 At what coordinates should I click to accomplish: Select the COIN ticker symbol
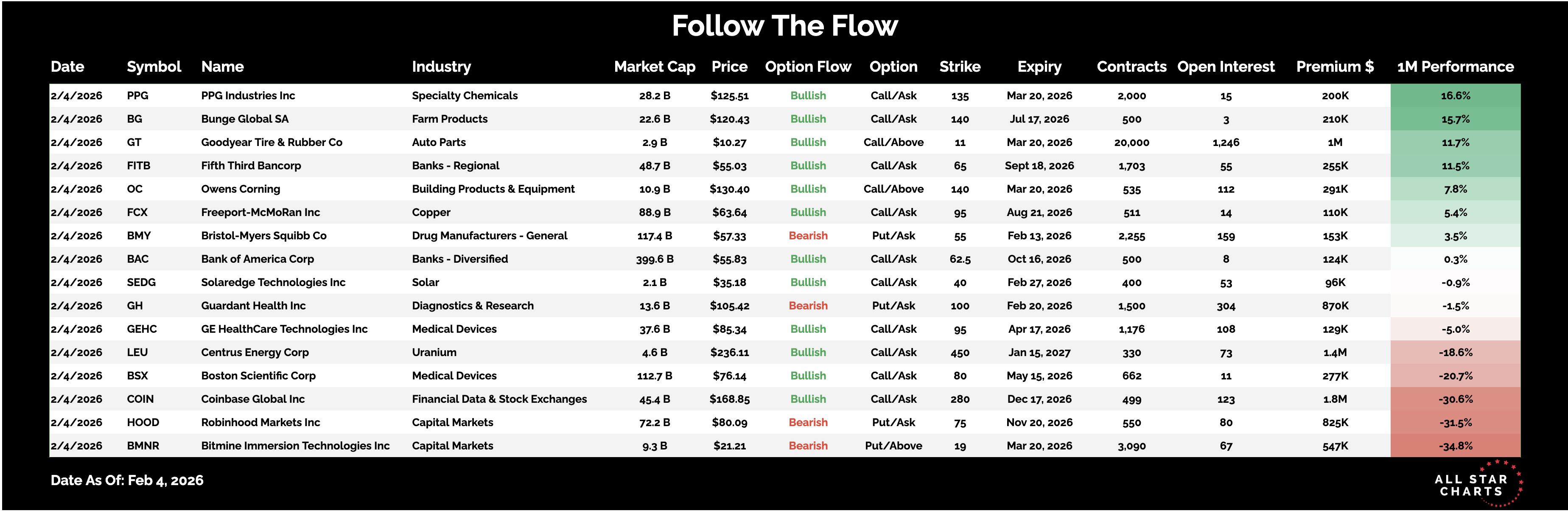140,399
